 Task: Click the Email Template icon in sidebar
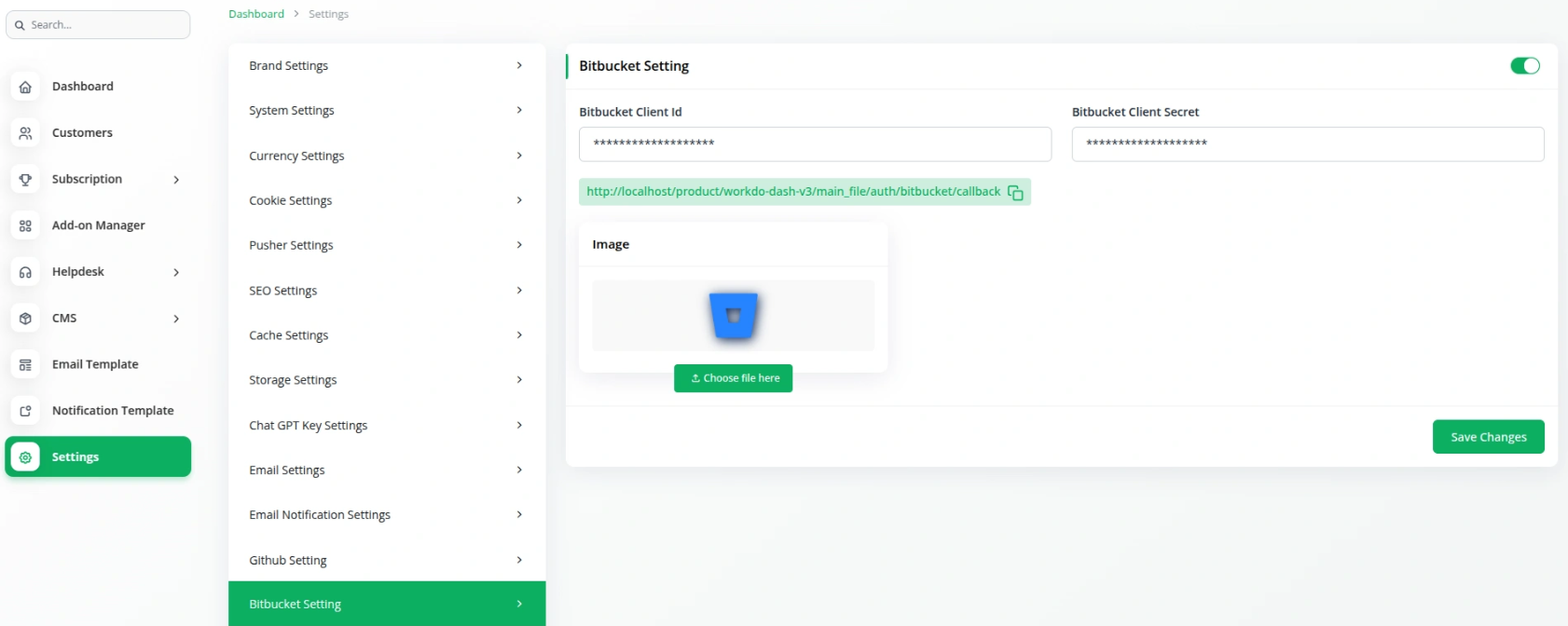point(25,364)
